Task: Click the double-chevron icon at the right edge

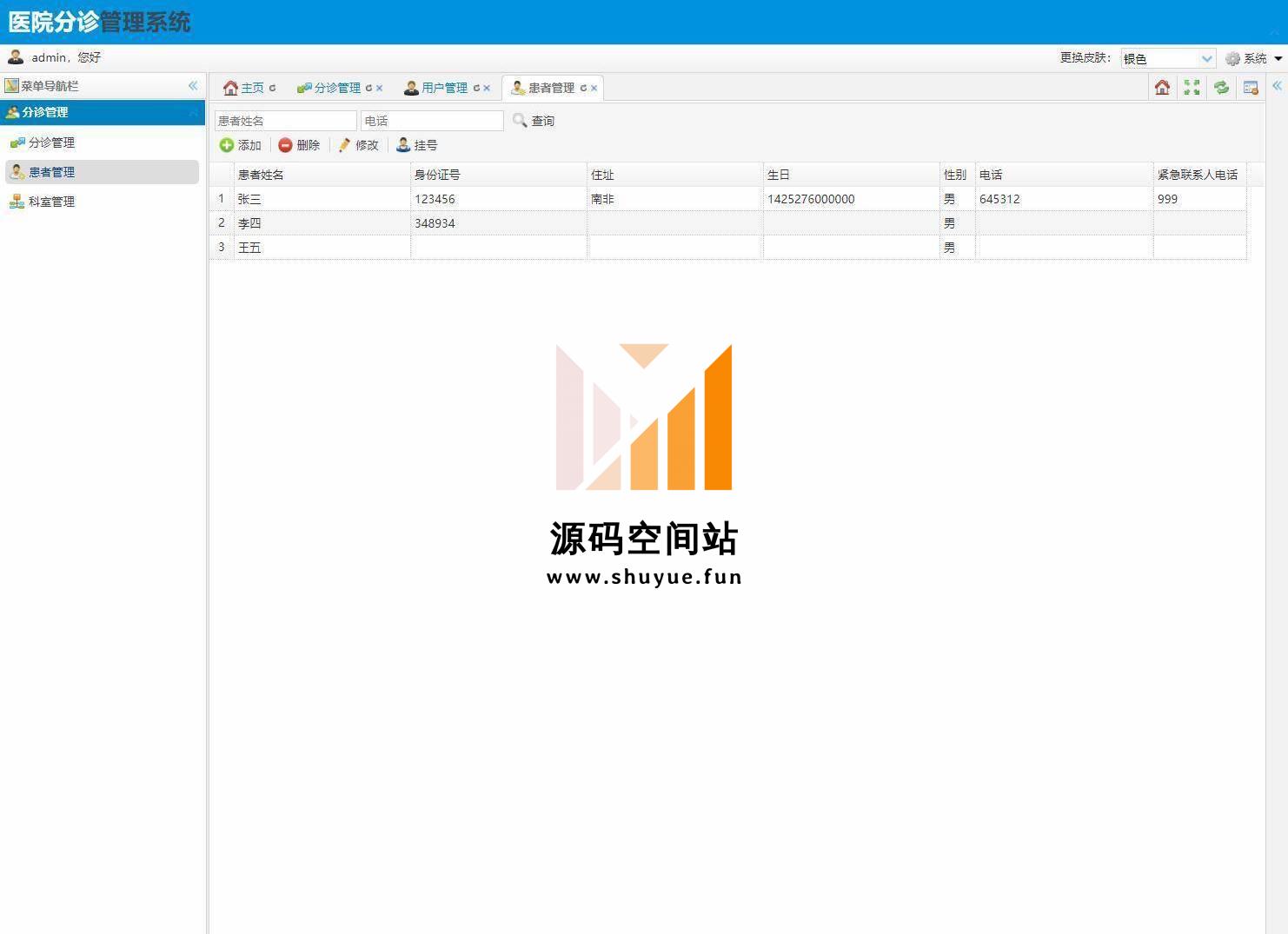Action: 1277,85
